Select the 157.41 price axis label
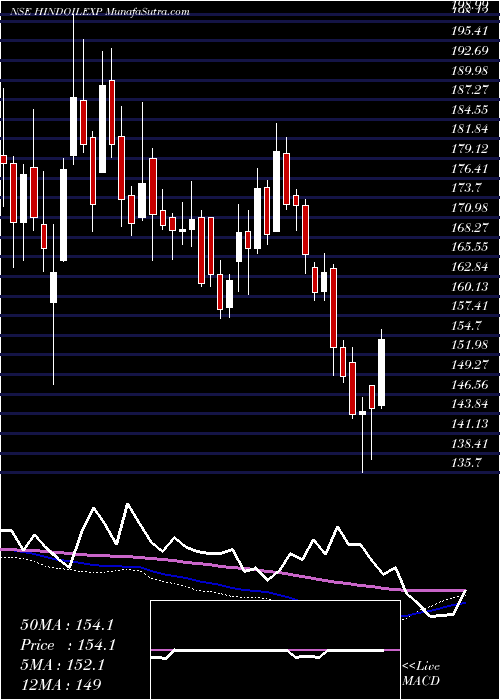The width and height of the screenshot is (500, 700). (470, 306)
